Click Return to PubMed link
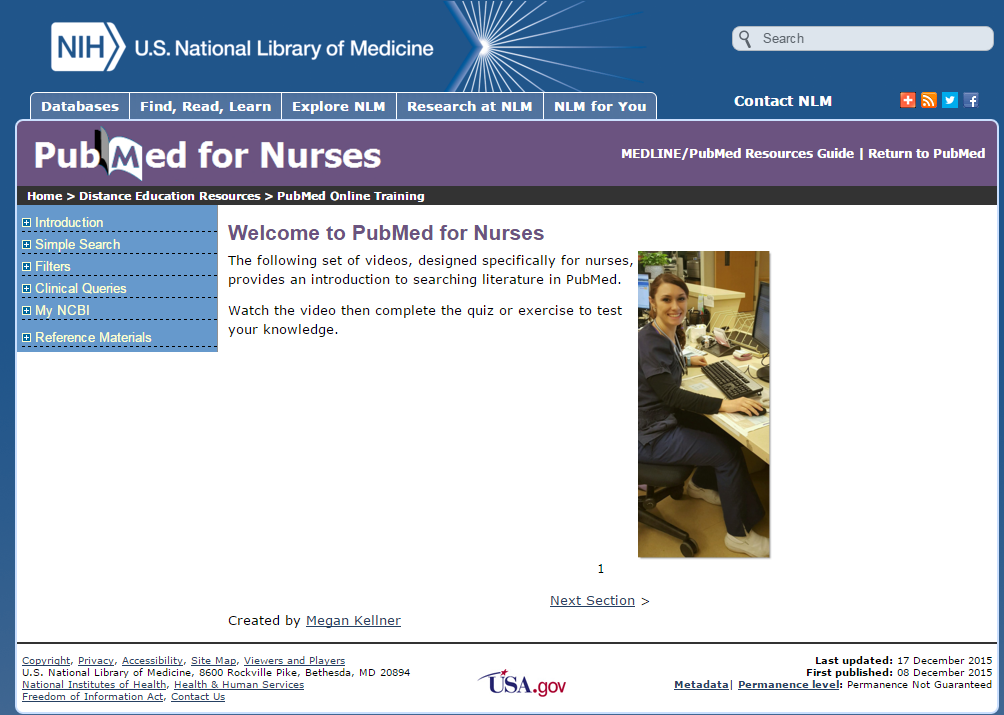 pos(927,154)
